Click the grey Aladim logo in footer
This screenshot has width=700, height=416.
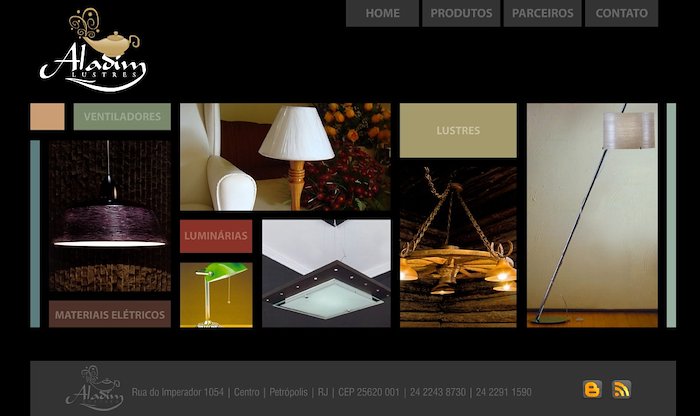click(94, 387)
